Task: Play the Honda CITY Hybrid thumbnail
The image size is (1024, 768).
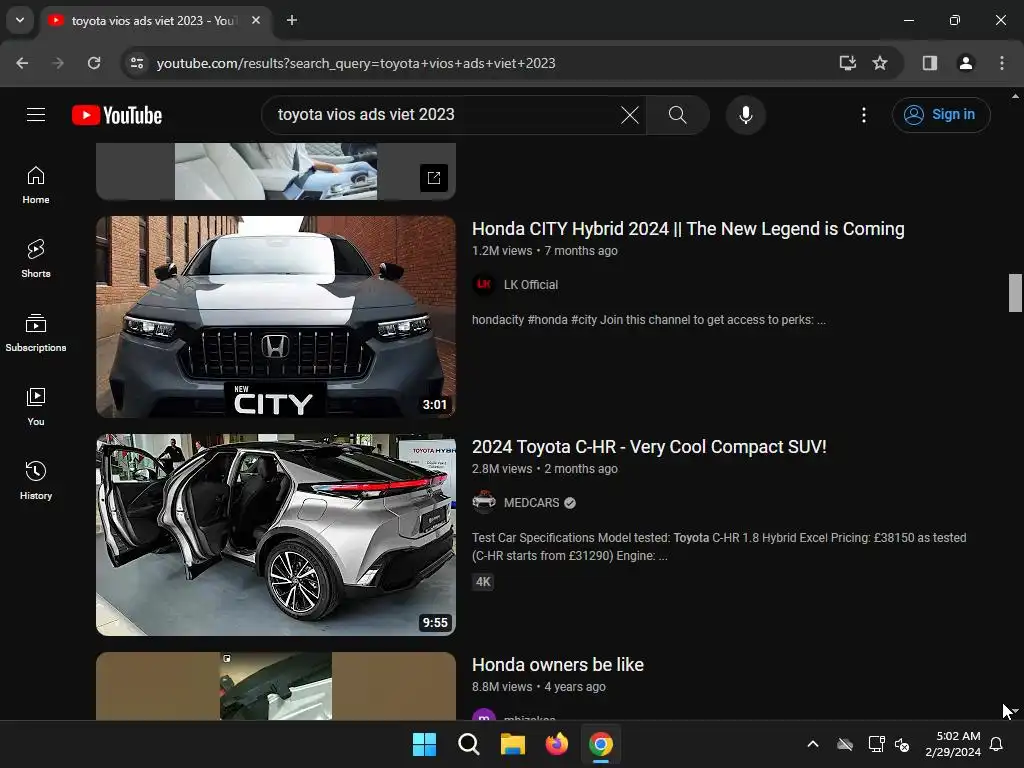Action: click(x=276, y=317)
